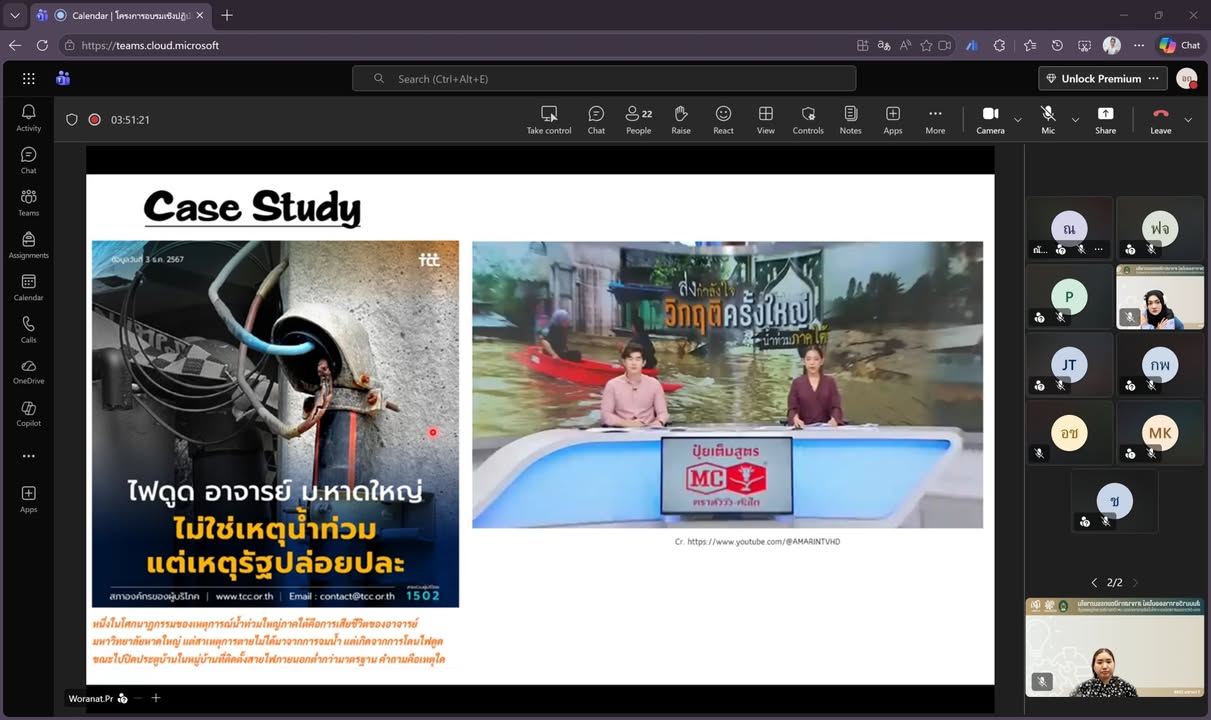Click Take control of shared screen
The width and height of the screenshot is (1211, 720).
pos(549,119)
